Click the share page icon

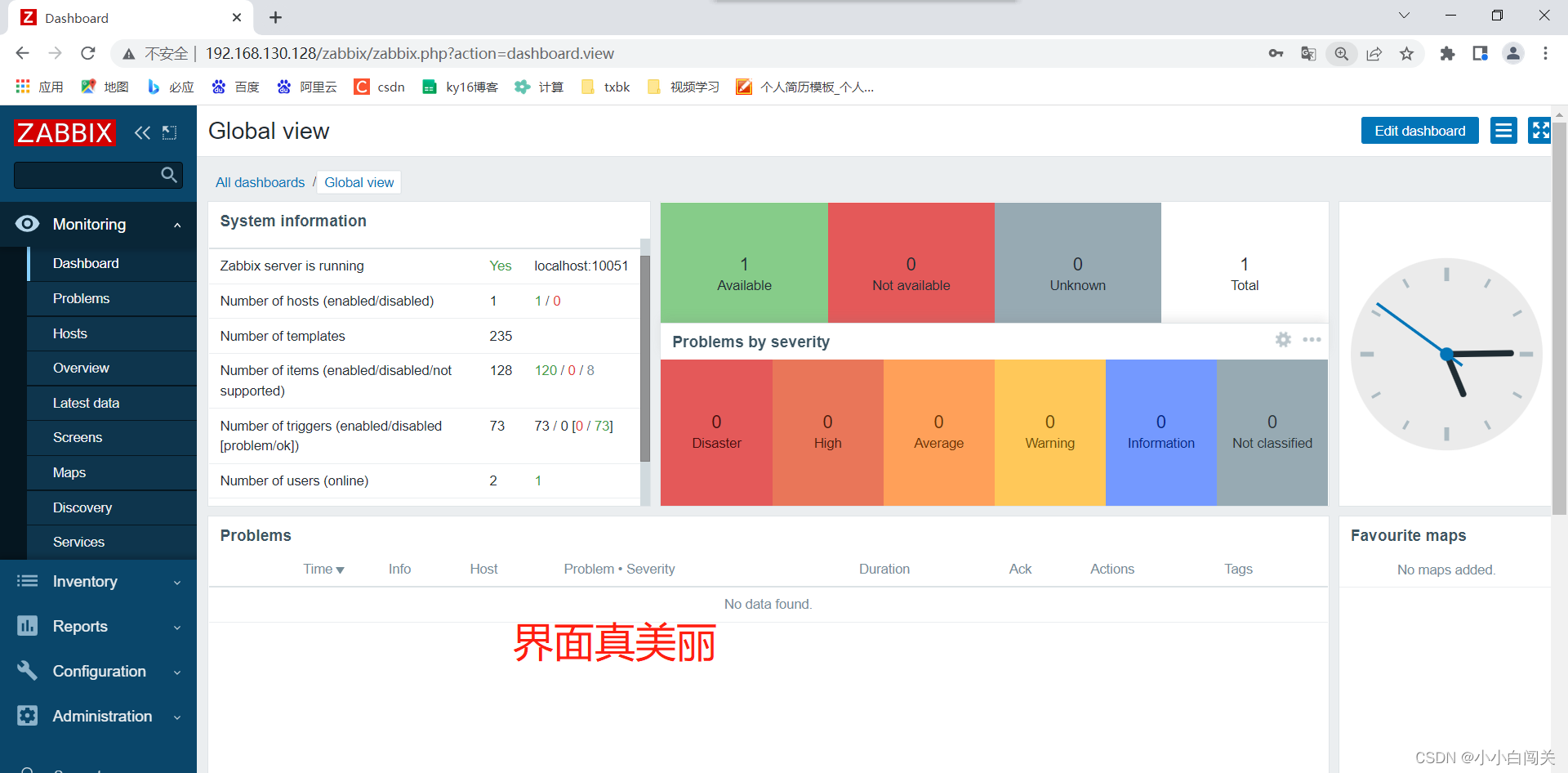tap(1374, 53)
